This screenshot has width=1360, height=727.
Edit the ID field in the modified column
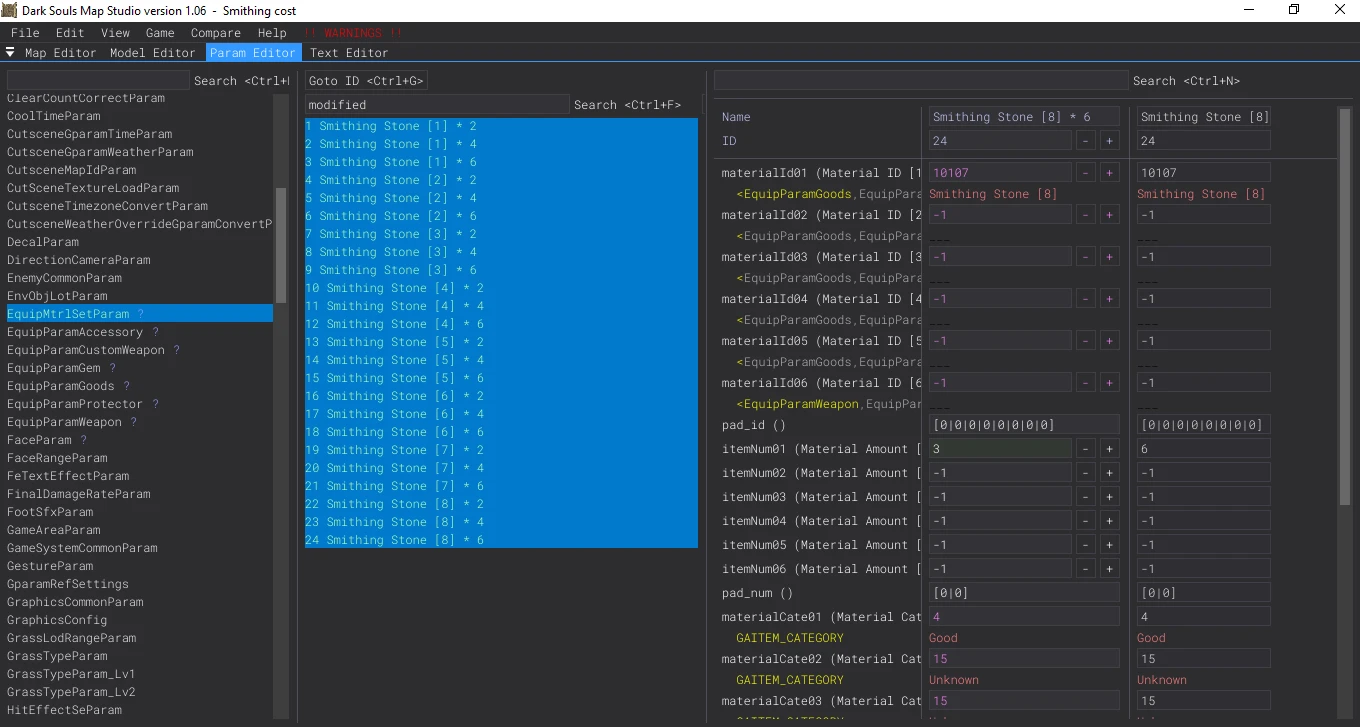click(x=1000, y=141)
